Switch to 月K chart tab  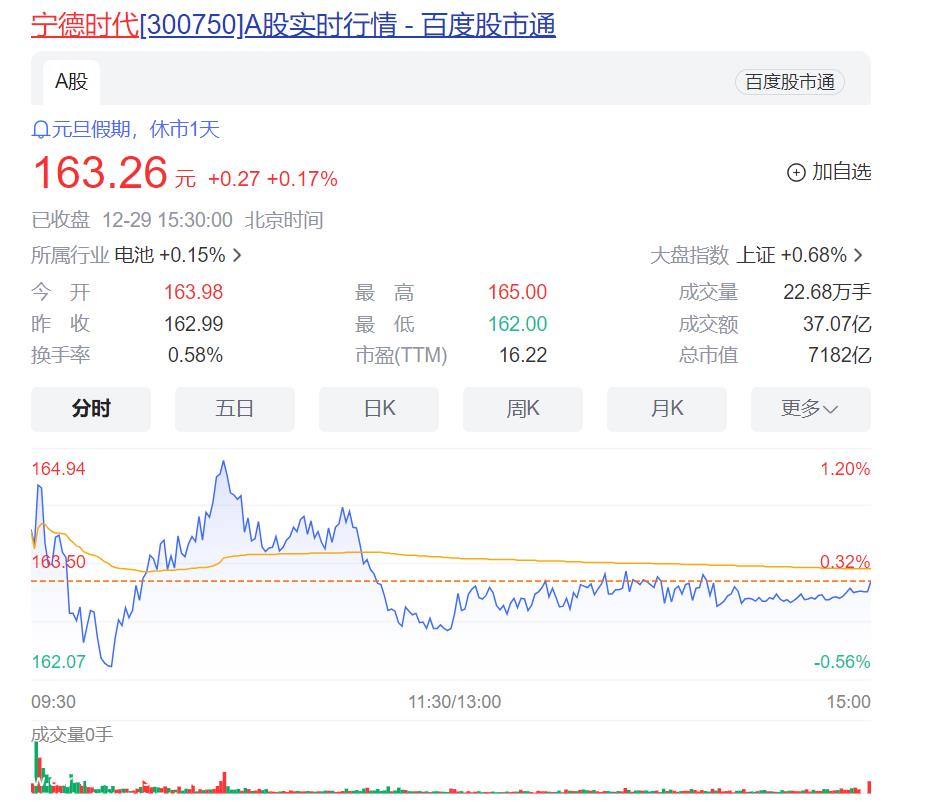click(667, 409)
